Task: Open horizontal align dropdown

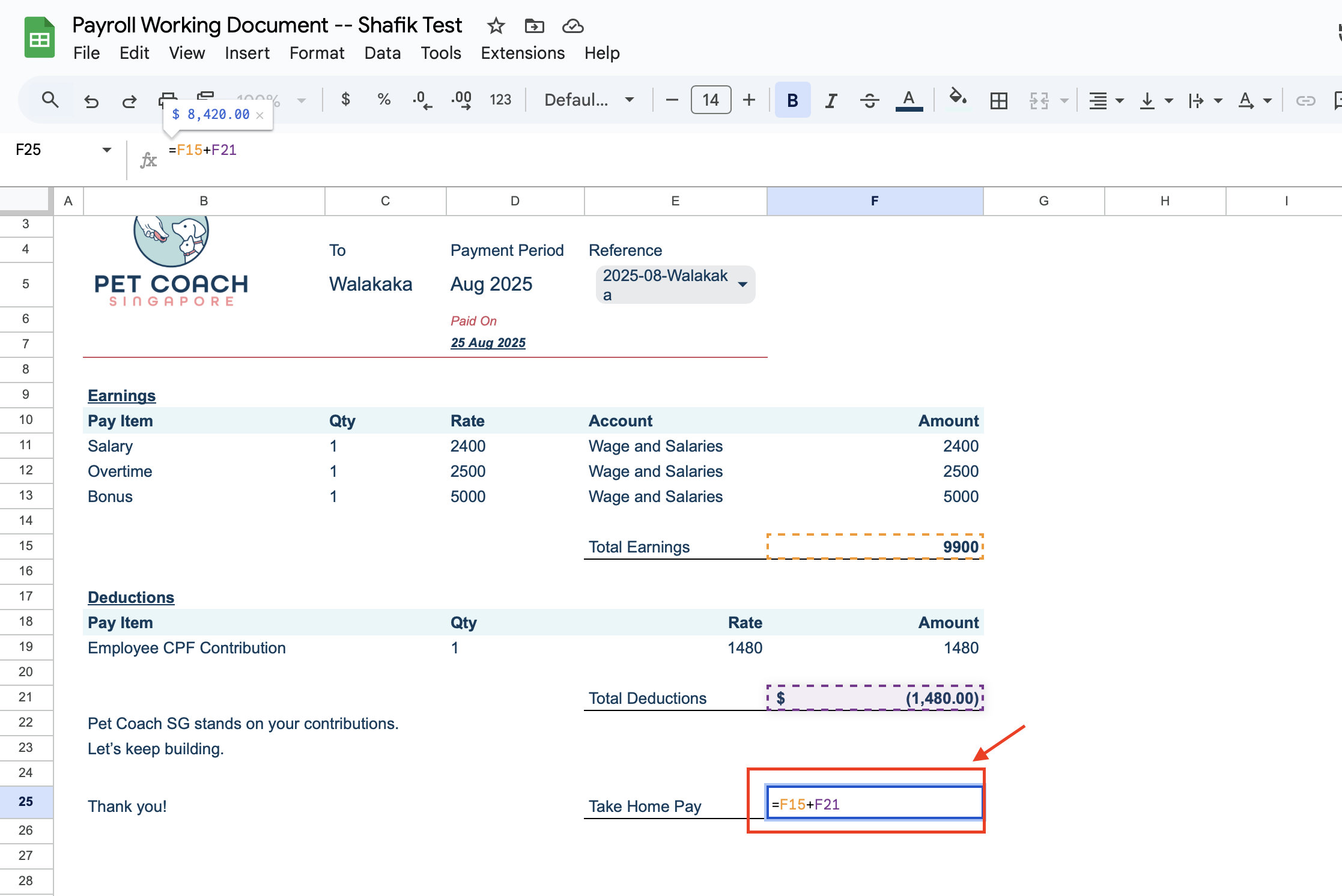Action: tap(1106, 100)
